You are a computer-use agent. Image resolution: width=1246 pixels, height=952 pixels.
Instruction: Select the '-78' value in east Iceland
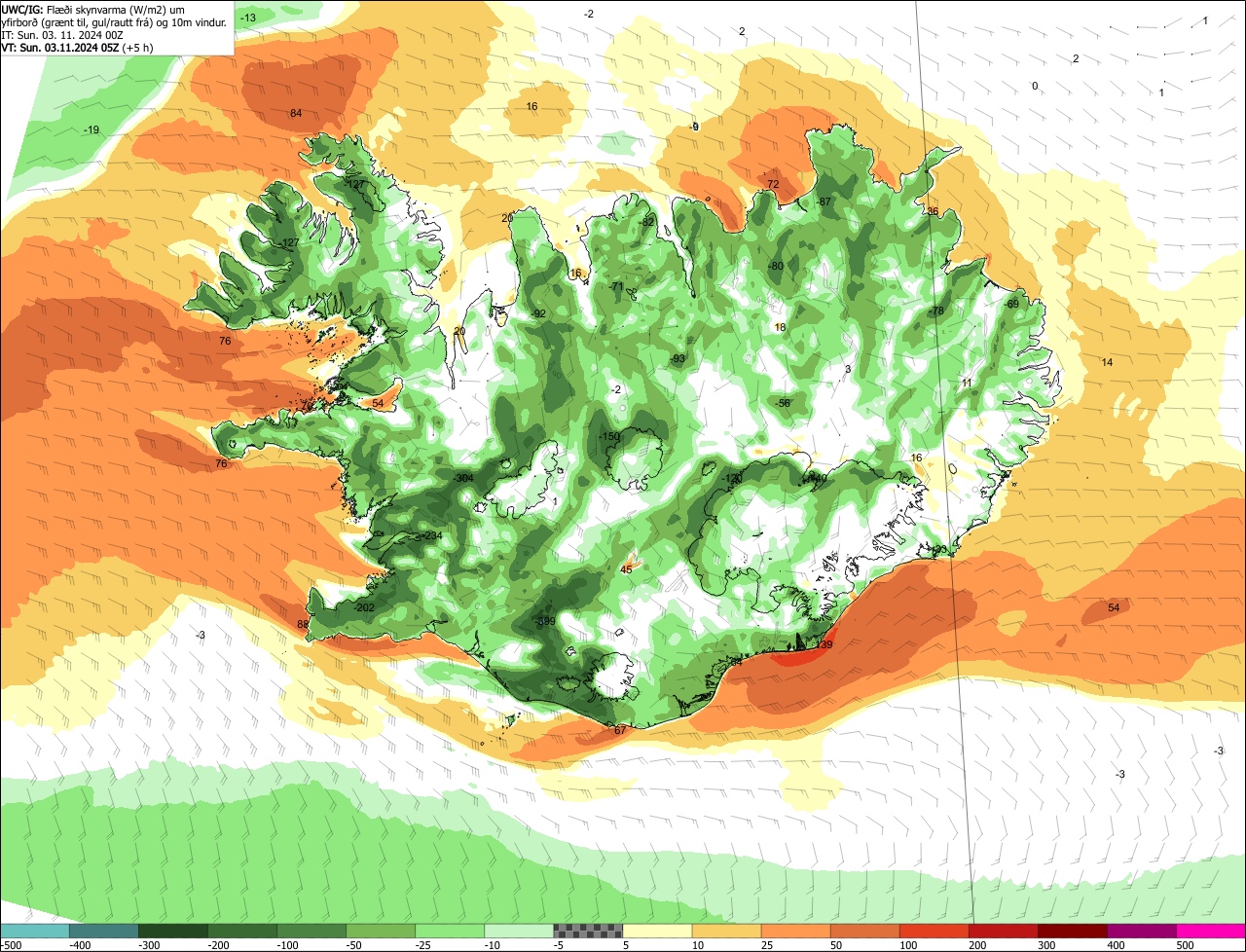(x=937, y=311)
